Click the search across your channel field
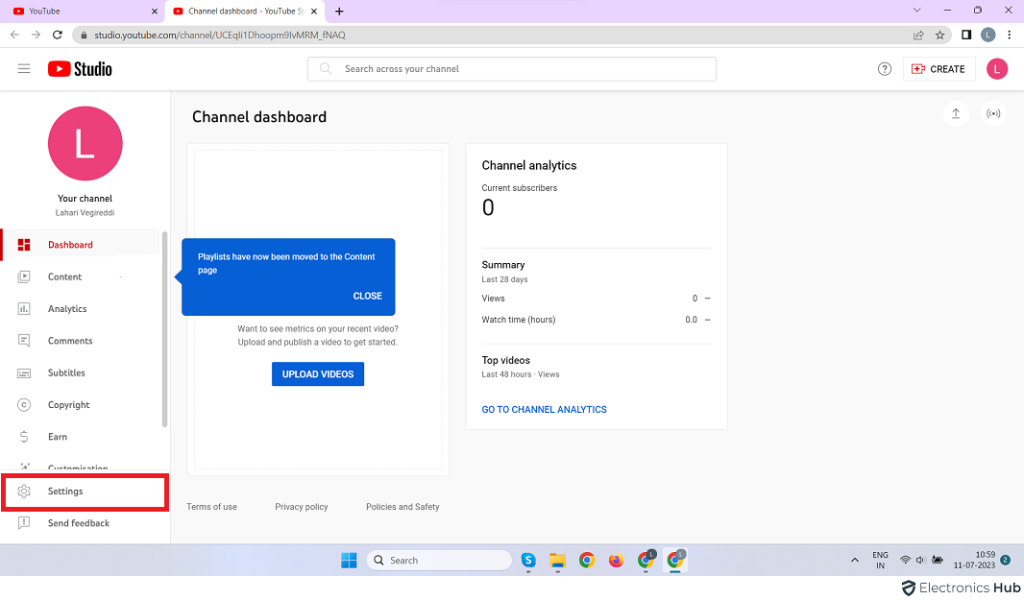Viewport: 1024px width, 600px height. coord(512,69)
